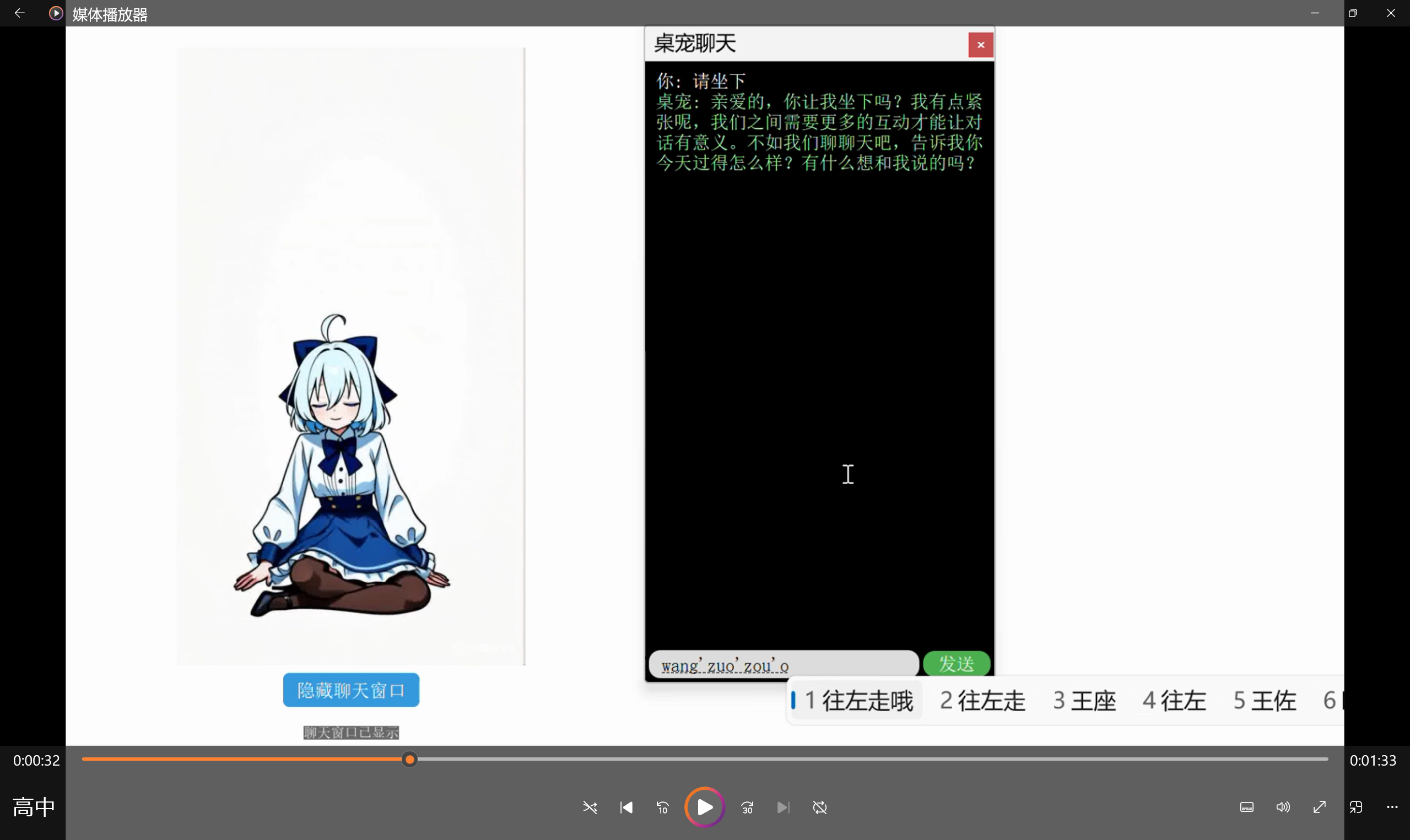Open subtitles and captions menu
Screen dimensions: 1410x840
coord(1246,807)
